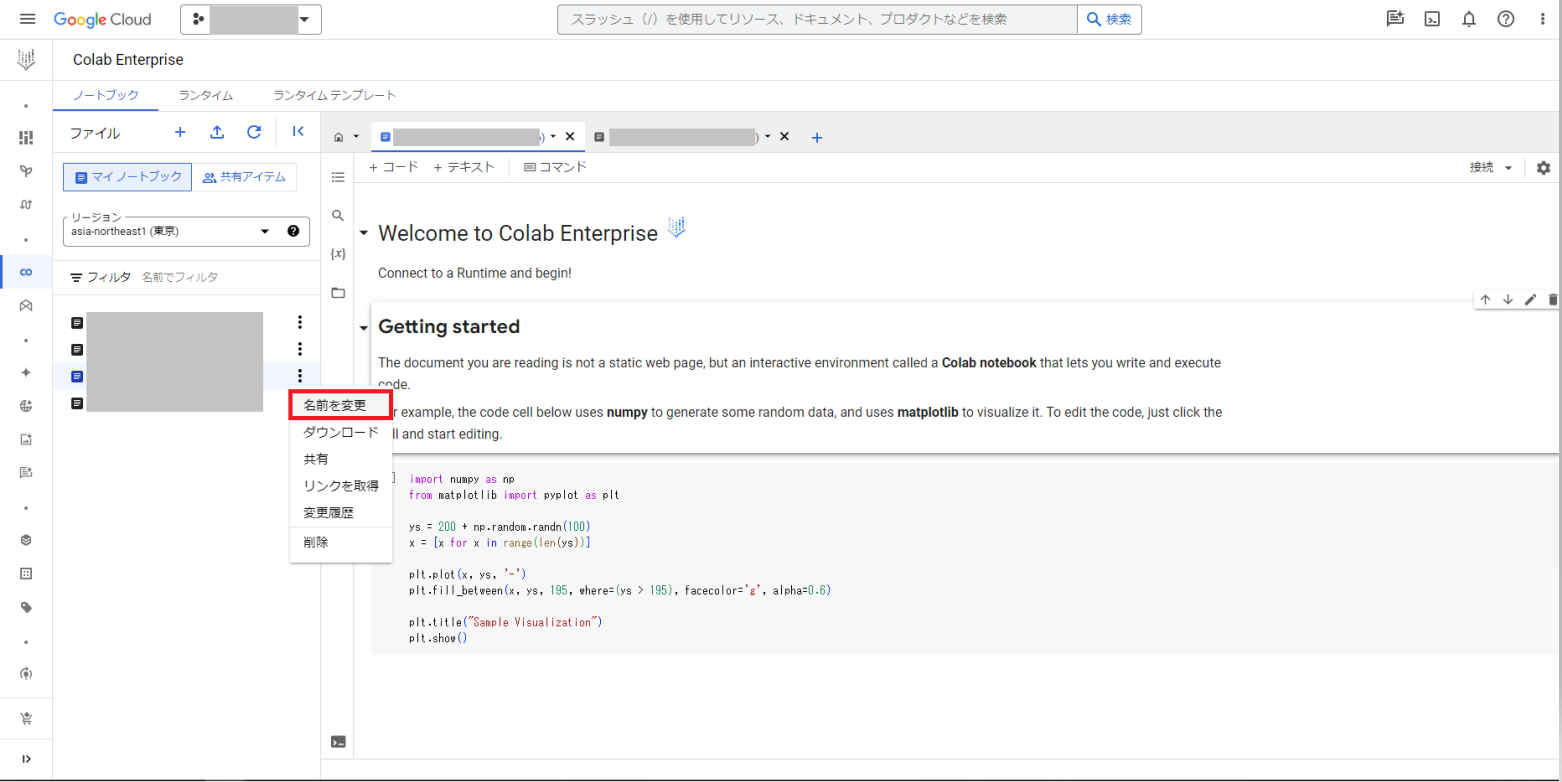Add a new code cell with + コード
Viewport: 1562px width, 782px height.
[x=394, y=167]
